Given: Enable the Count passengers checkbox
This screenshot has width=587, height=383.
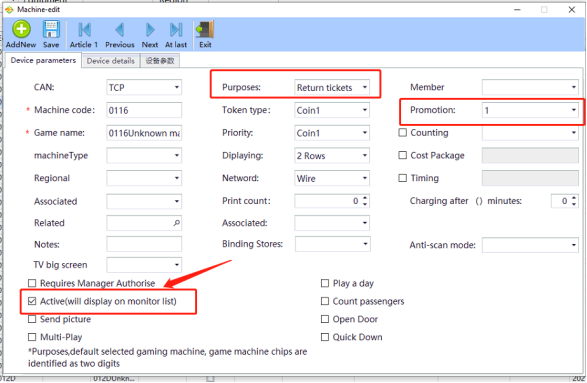Looking at the screenshot, I should 325,301.
